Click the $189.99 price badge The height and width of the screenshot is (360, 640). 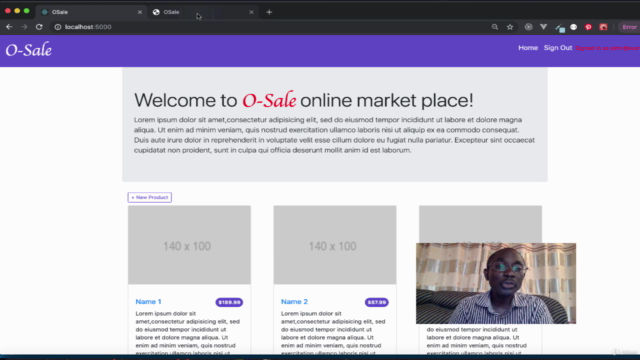pyautogui.click(x=229, y=302)
